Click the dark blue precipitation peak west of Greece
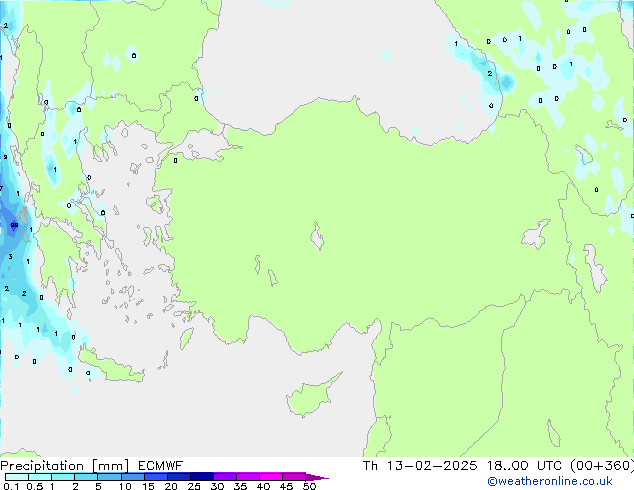 (x=12, y=224)
